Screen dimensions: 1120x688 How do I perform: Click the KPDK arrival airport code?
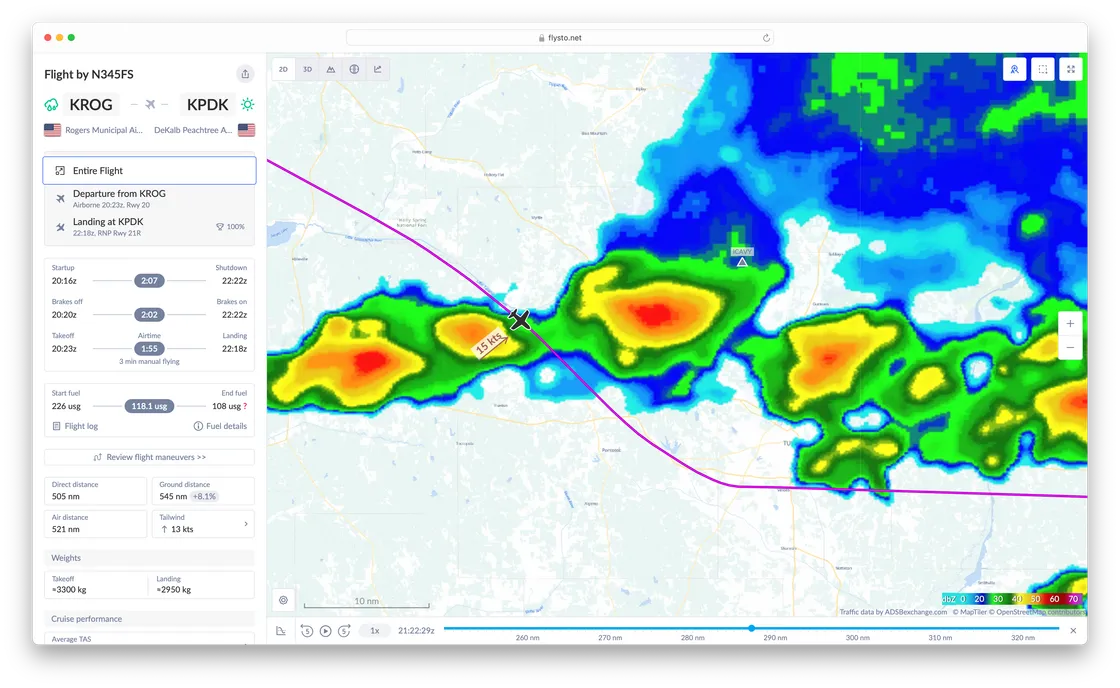pos(207,104)
